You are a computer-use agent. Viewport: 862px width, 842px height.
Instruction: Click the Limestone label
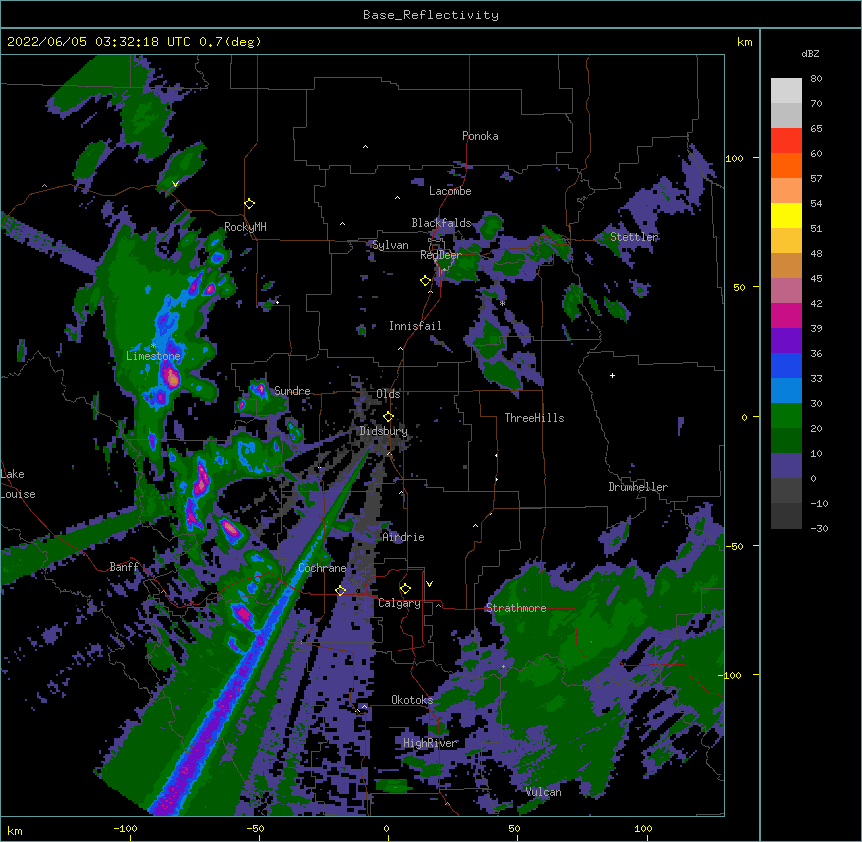153,356
